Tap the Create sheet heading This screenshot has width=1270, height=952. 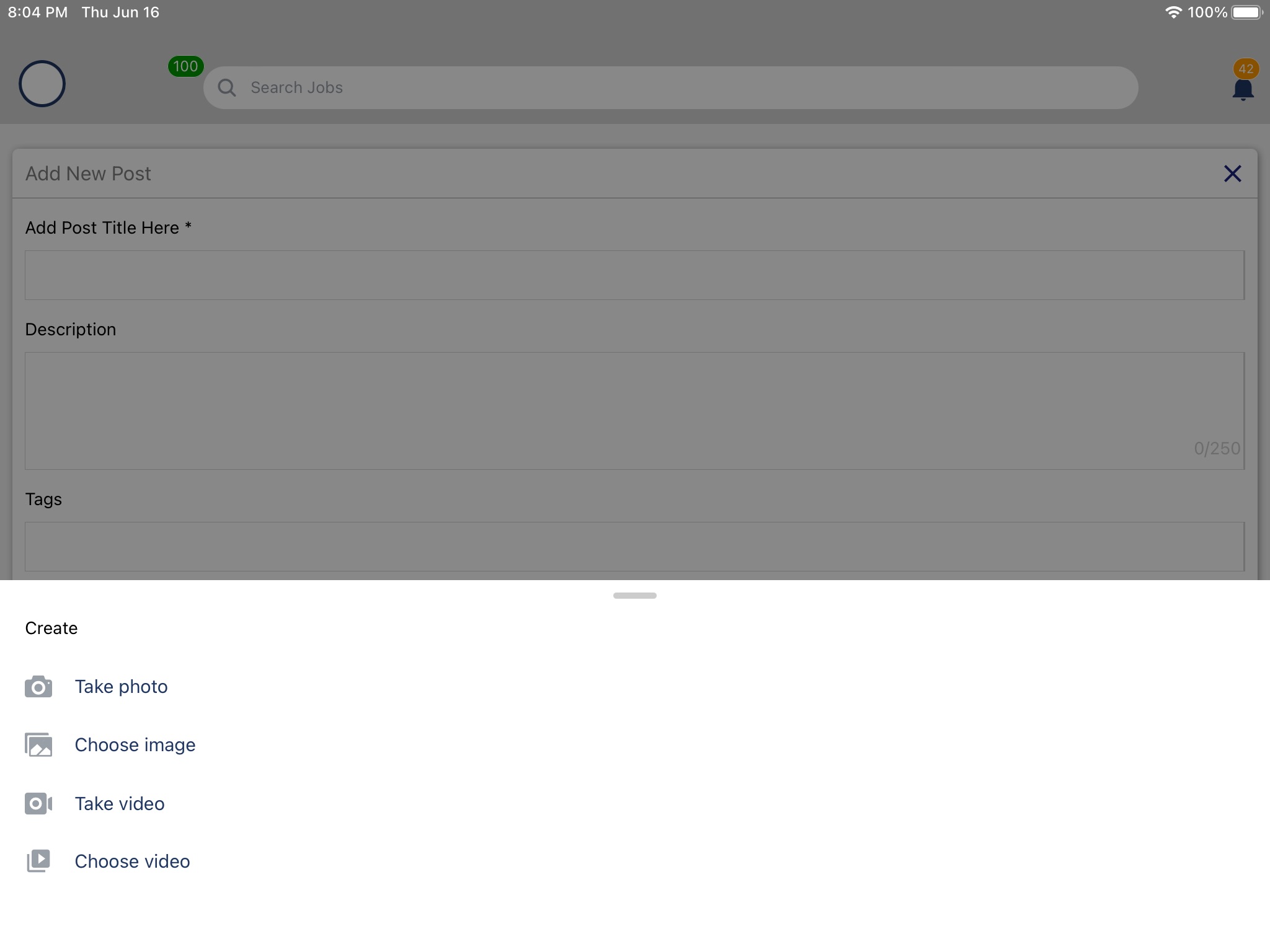click(51, 628)
